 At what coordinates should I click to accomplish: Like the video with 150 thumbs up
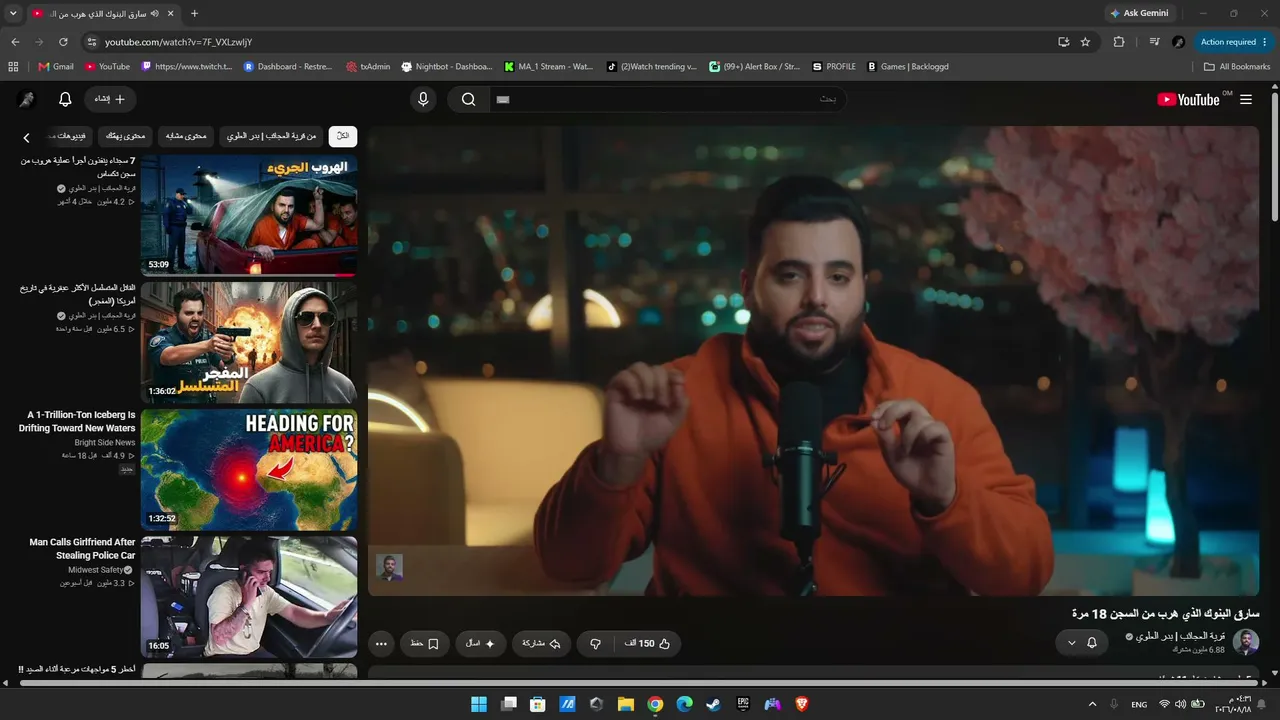pos(648,644)
